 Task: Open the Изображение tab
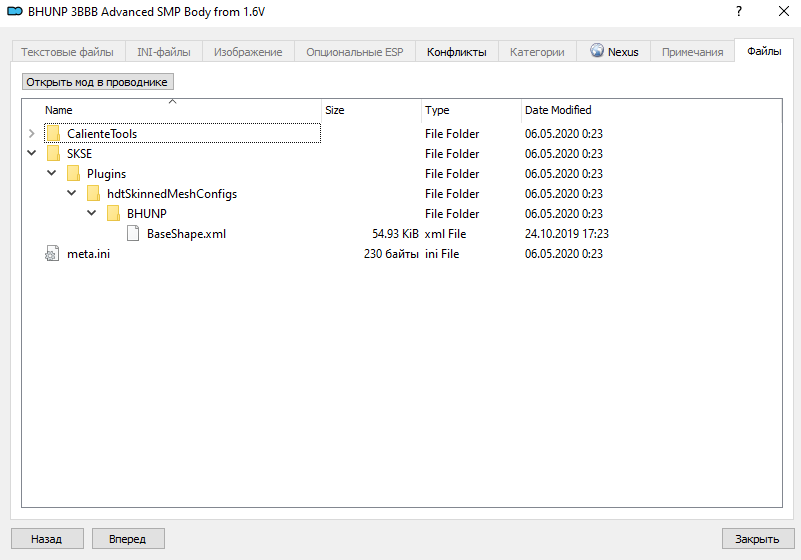coord(248,52)
